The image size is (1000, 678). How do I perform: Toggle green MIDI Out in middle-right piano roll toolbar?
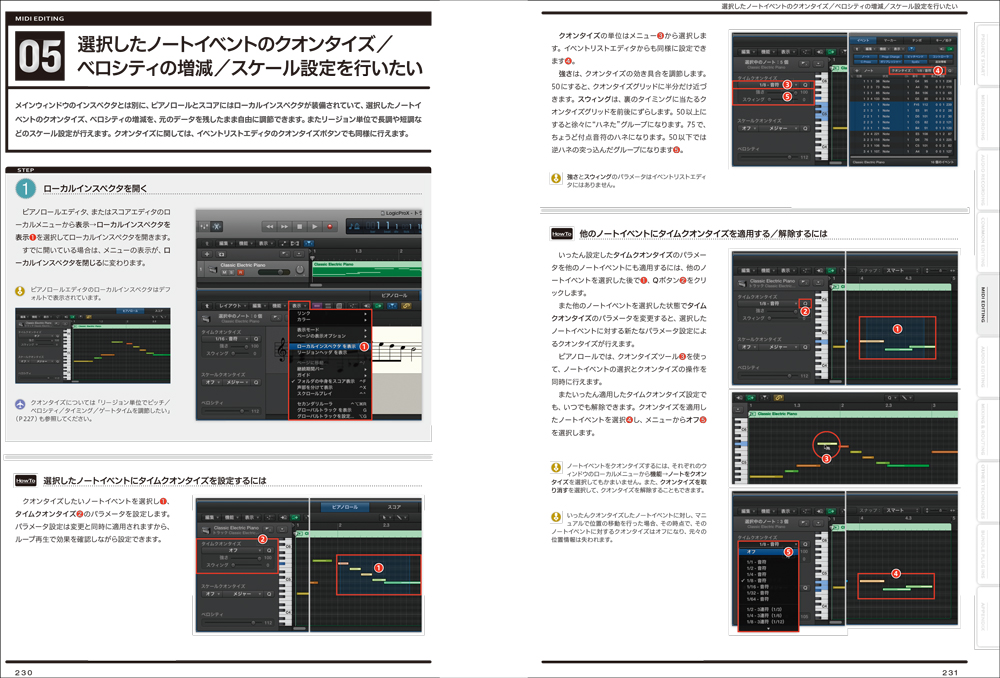[x=751, y=397]
